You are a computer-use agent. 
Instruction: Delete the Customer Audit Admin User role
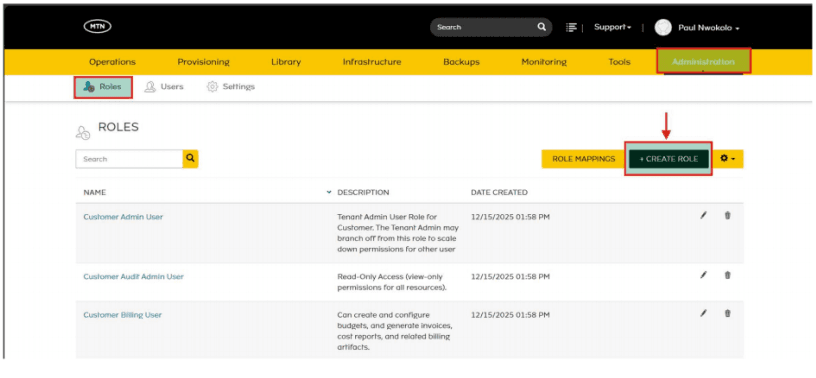[728, 275]
